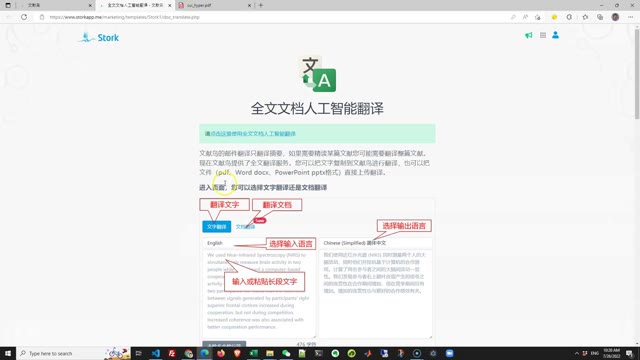The width and height of the screenshot is (640, 360).
Task: Click the Stork logo in header
Action: coord(99,38)
